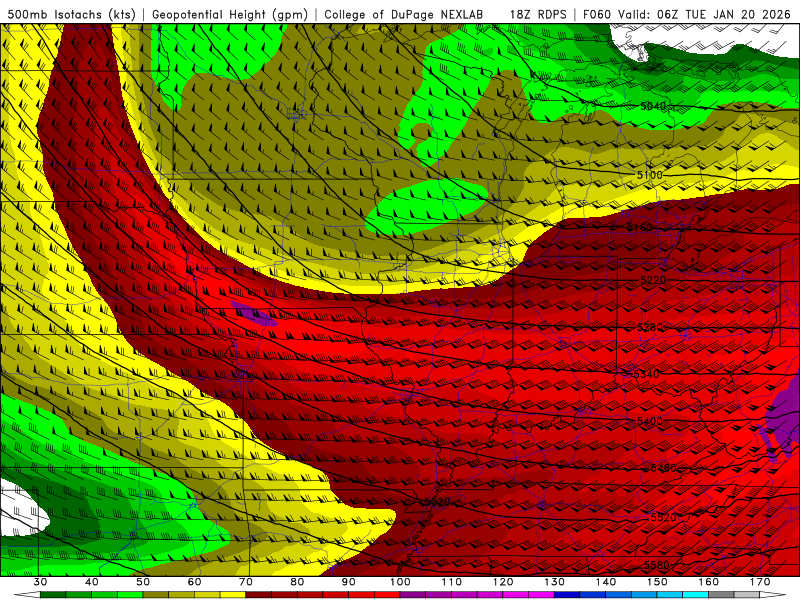The image size is (800, 600).
Task: Click the 5100 height contour label
Action: click(649, 175)
